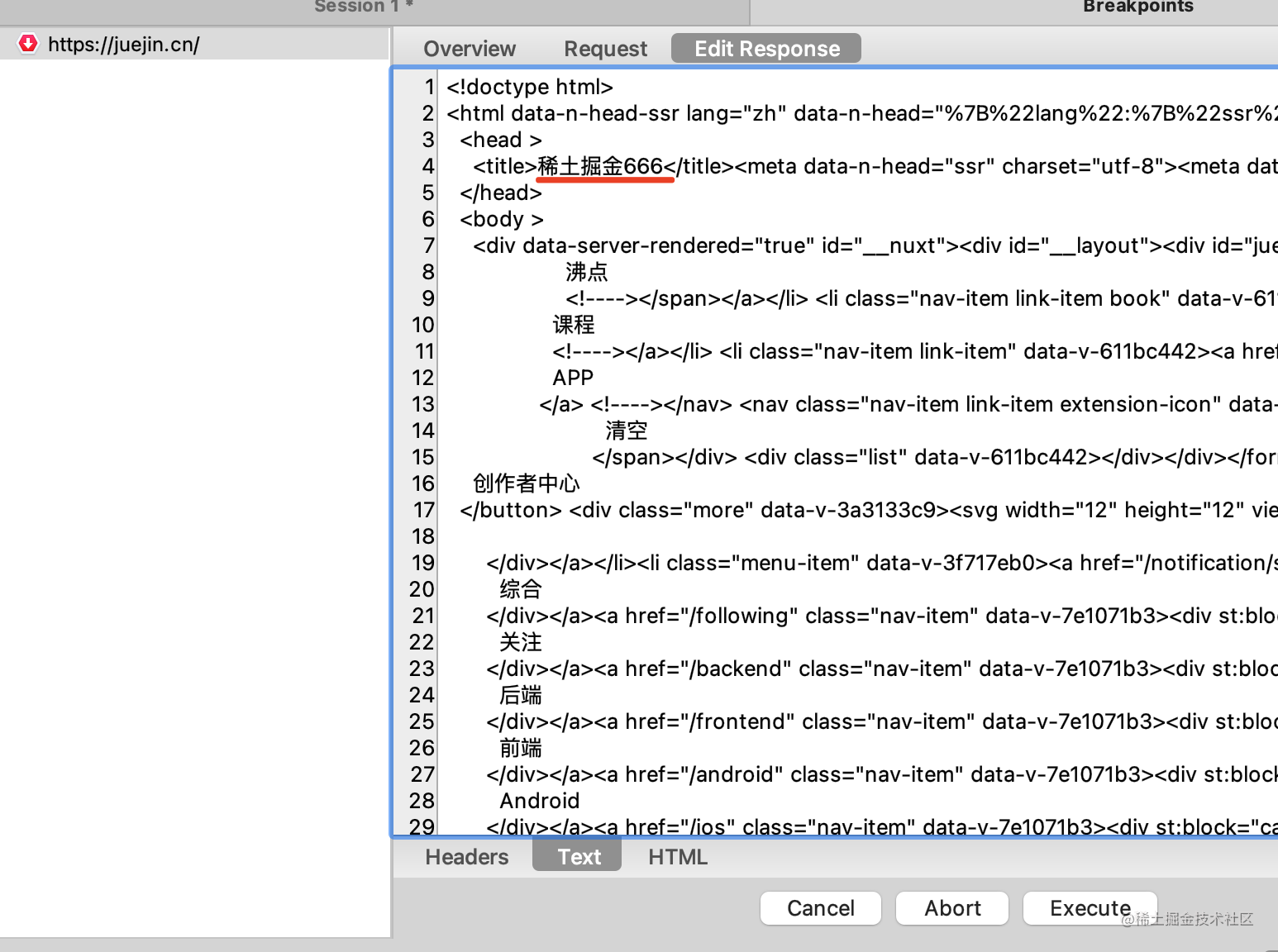1278x952 pixels.
Task: Click the line with href="/android"
Action: 882,774
